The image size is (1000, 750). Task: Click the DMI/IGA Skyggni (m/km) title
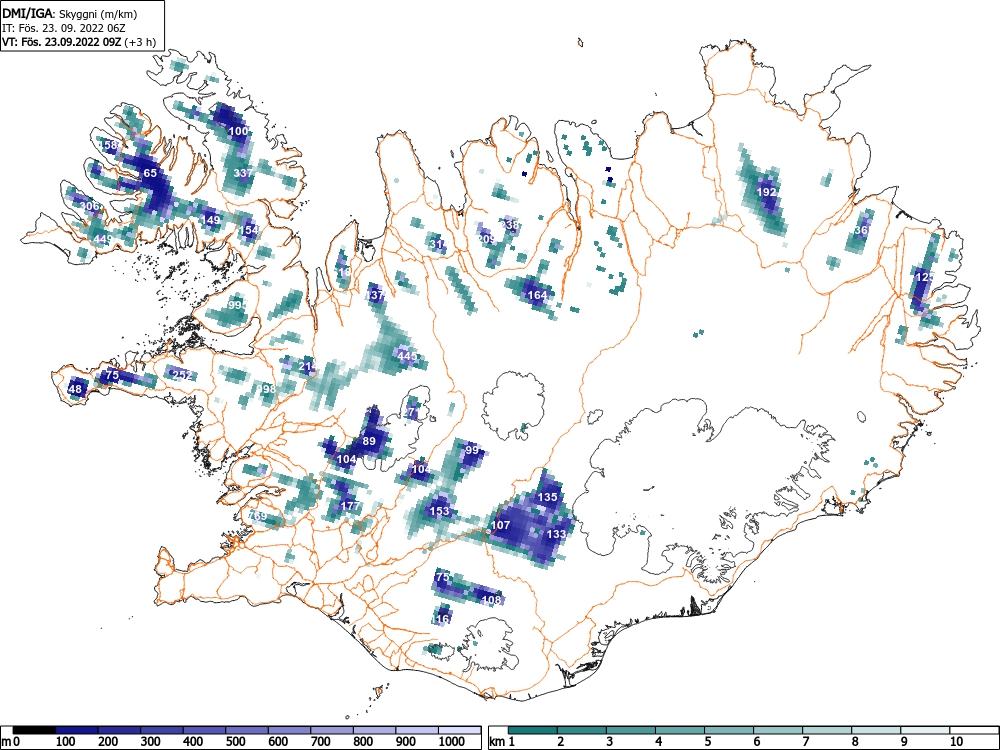point(70,13)
